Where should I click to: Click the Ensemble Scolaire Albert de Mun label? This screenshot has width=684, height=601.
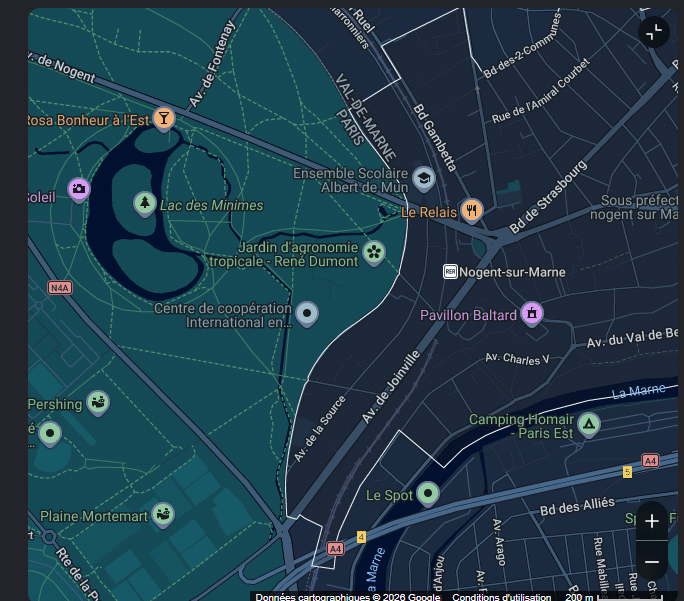pos(351,180)
